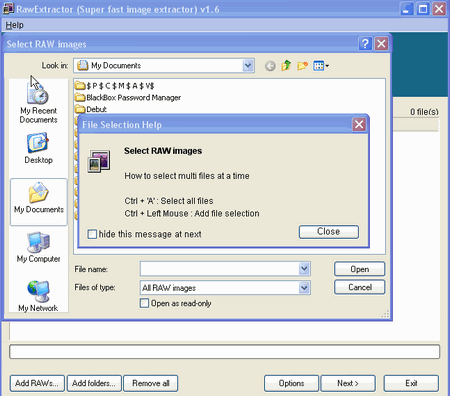Viewport: 450px width, 396px height.
Task: Click the Back navigation icon
Action: click(270, 66)
